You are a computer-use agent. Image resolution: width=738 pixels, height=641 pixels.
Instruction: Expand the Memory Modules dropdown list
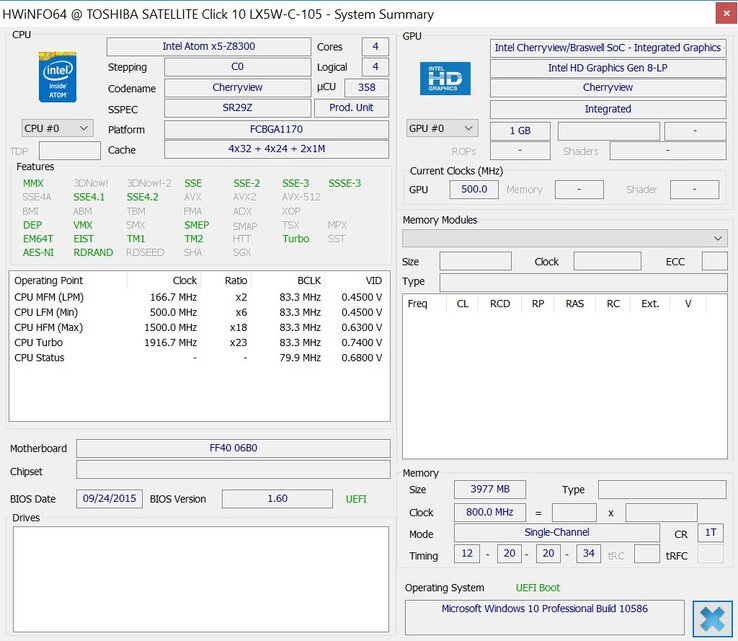(x=564, y=238)
